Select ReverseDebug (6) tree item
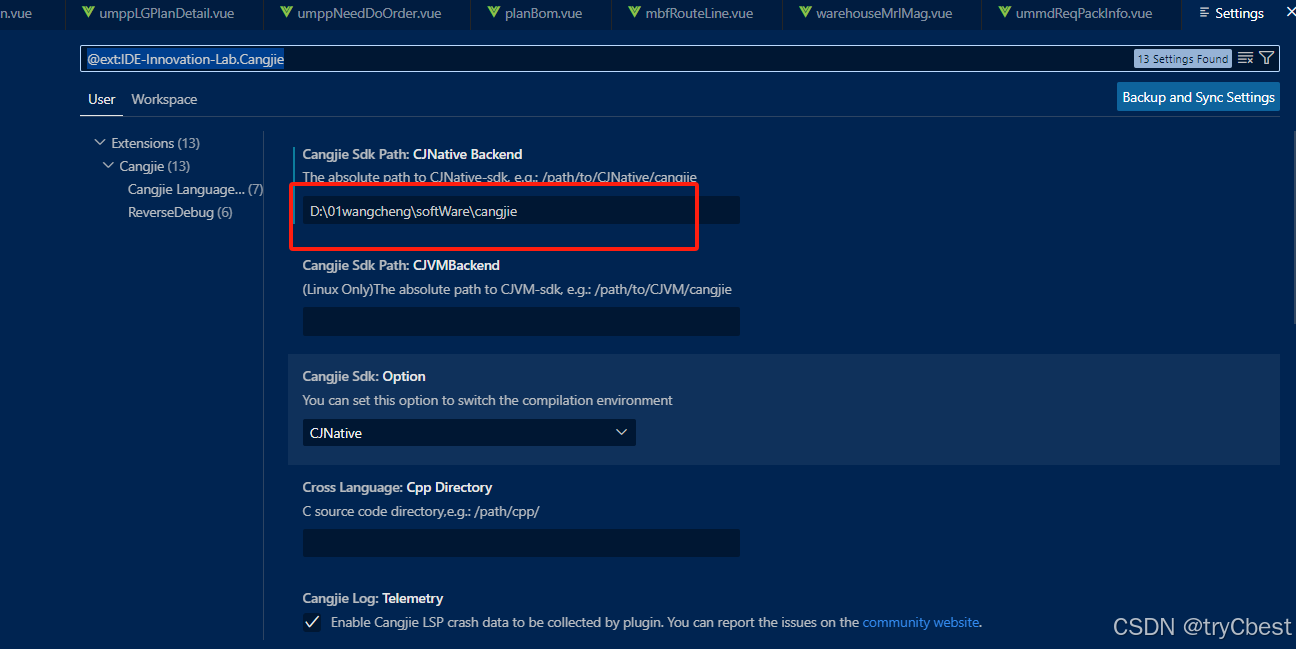The height and width of the screenshot is (649, 1296). click(x=180, y=212)
